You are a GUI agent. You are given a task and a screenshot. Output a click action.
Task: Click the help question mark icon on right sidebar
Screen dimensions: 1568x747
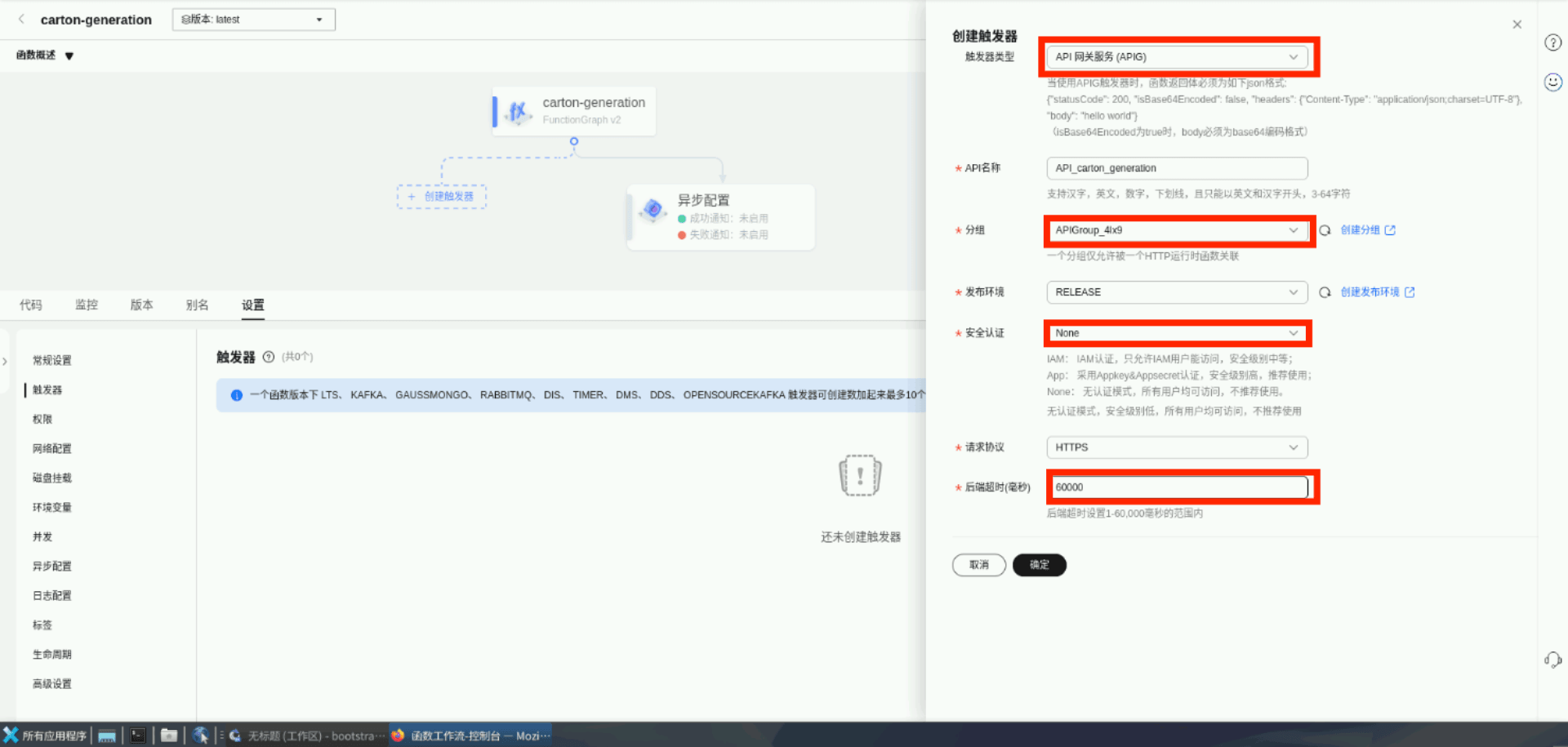(1552, 42)
